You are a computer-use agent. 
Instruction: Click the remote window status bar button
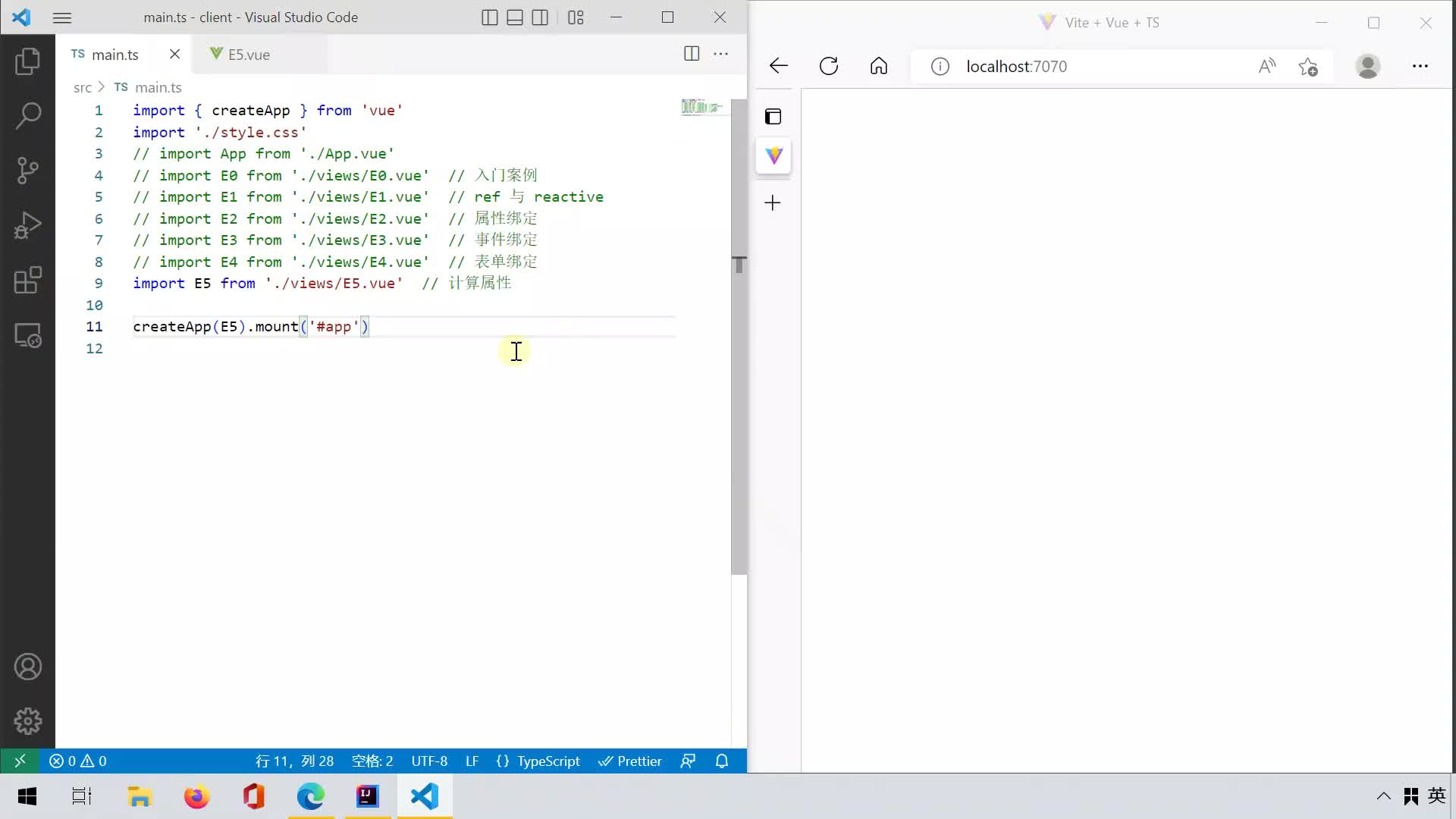(20, 761)
